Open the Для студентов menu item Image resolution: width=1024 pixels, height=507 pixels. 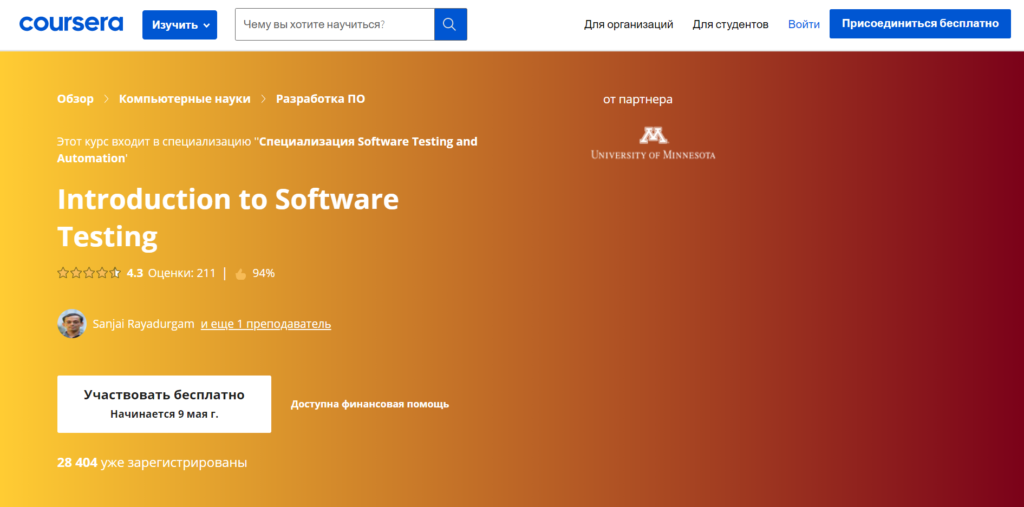click(x=730, y=24)
